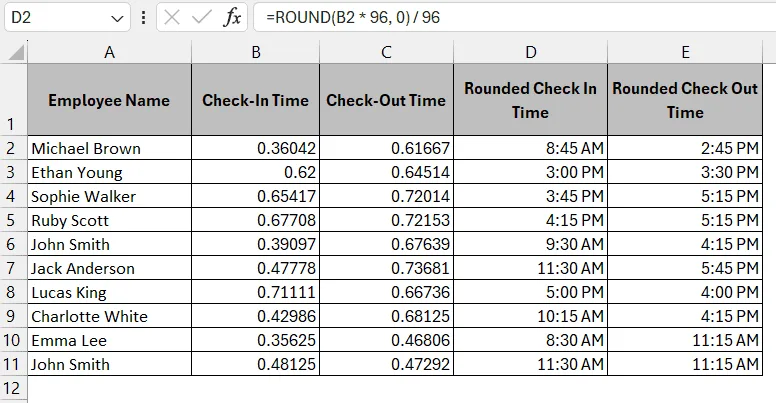
Task: Select the cell Charlotte White
Action: tap(109, 316)
